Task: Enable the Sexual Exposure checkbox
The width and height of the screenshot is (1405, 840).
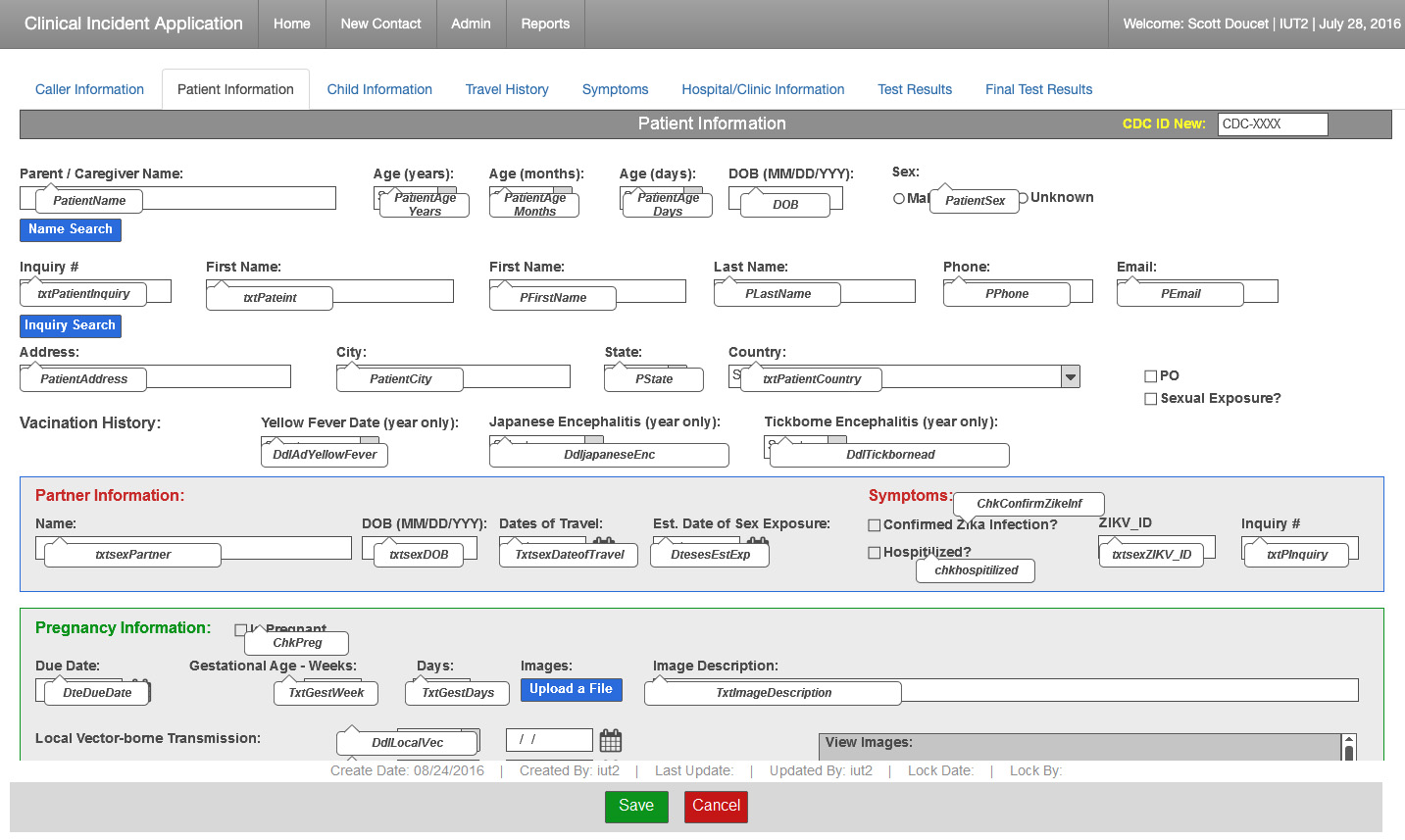Action: click(x=1151, y=399)
